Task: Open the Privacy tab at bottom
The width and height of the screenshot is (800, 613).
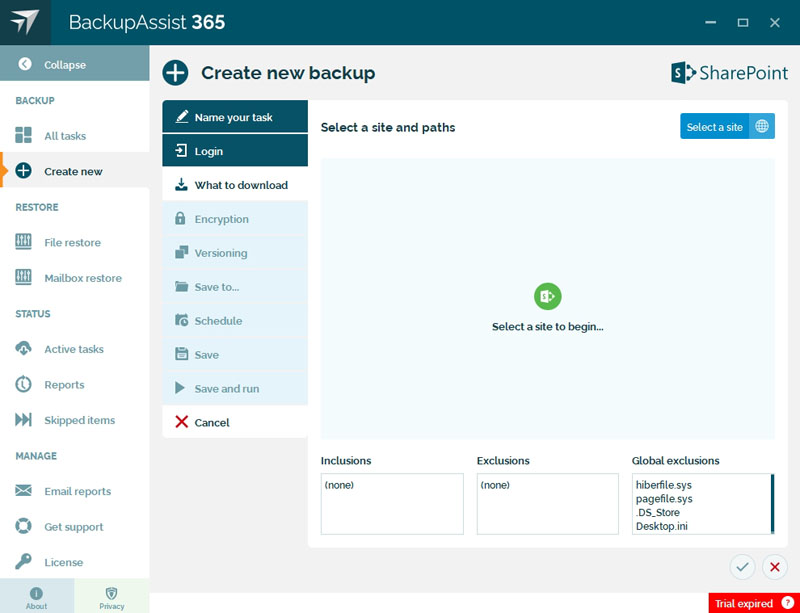Action: [112, 596]
